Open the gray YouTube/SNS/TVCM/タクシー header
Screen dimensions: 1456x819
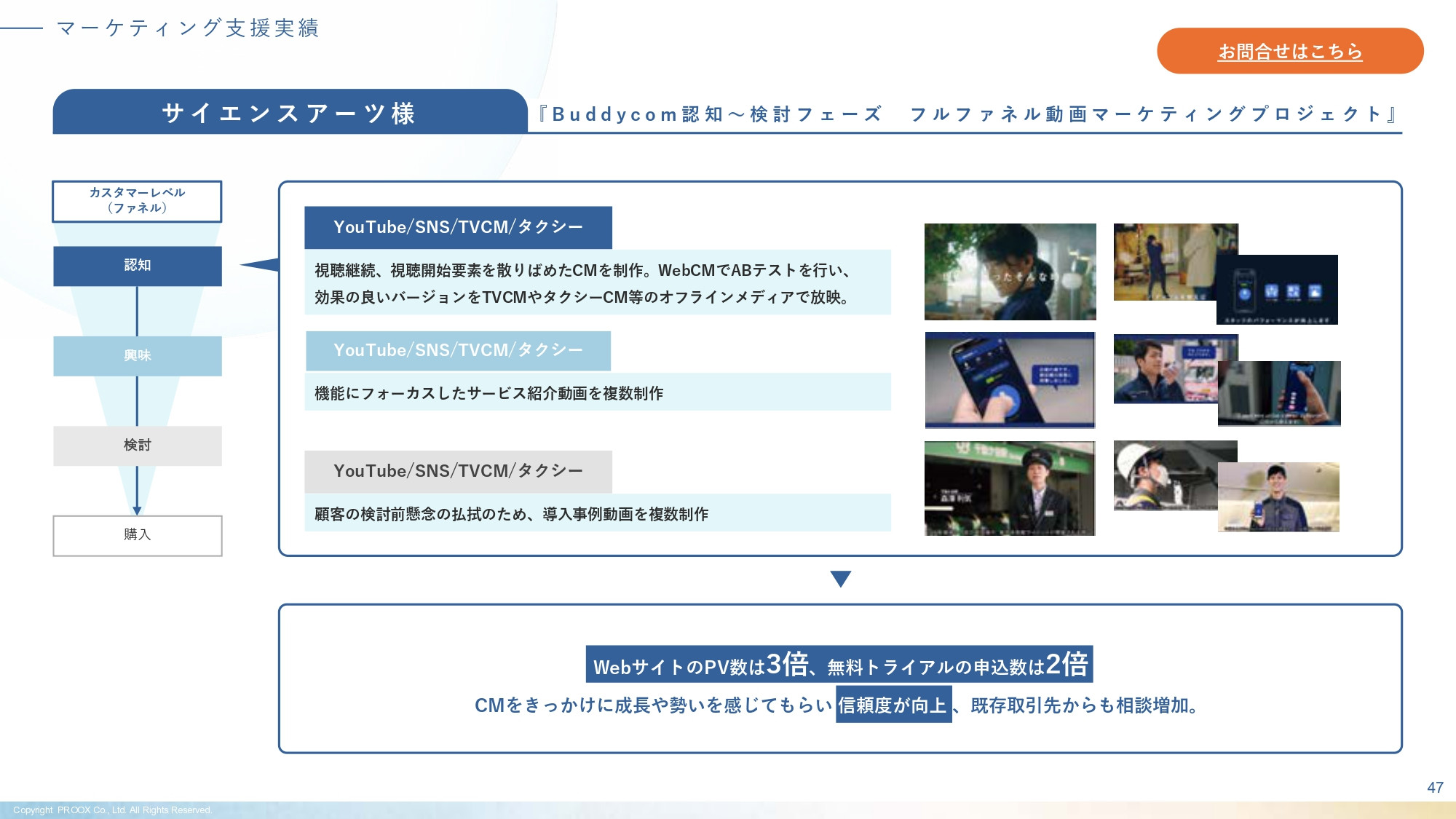point(459,471)
